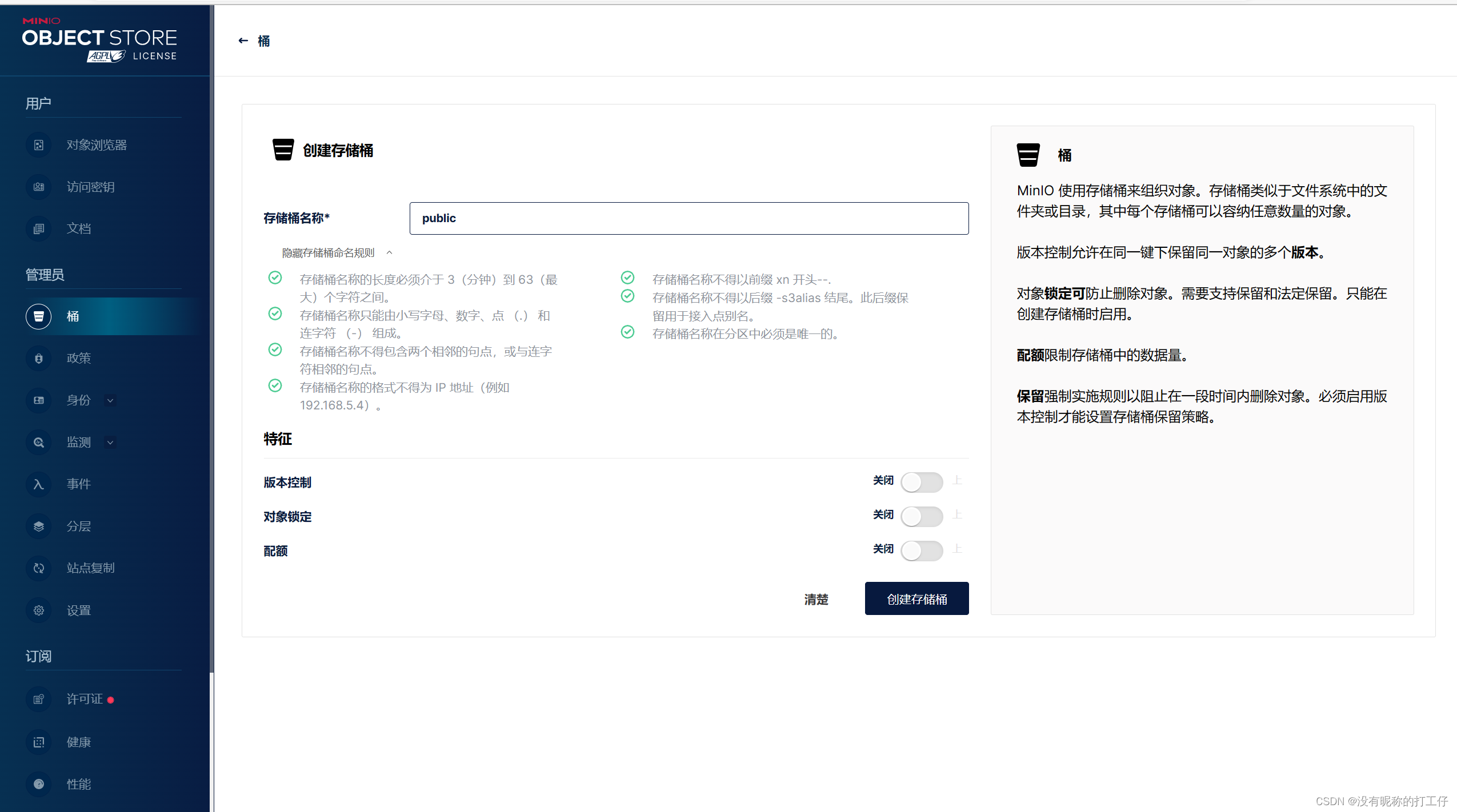Click the Buckets (桶) circle icon in sidebar
This screenshot has width=1457, height=812.
[39, 316]
